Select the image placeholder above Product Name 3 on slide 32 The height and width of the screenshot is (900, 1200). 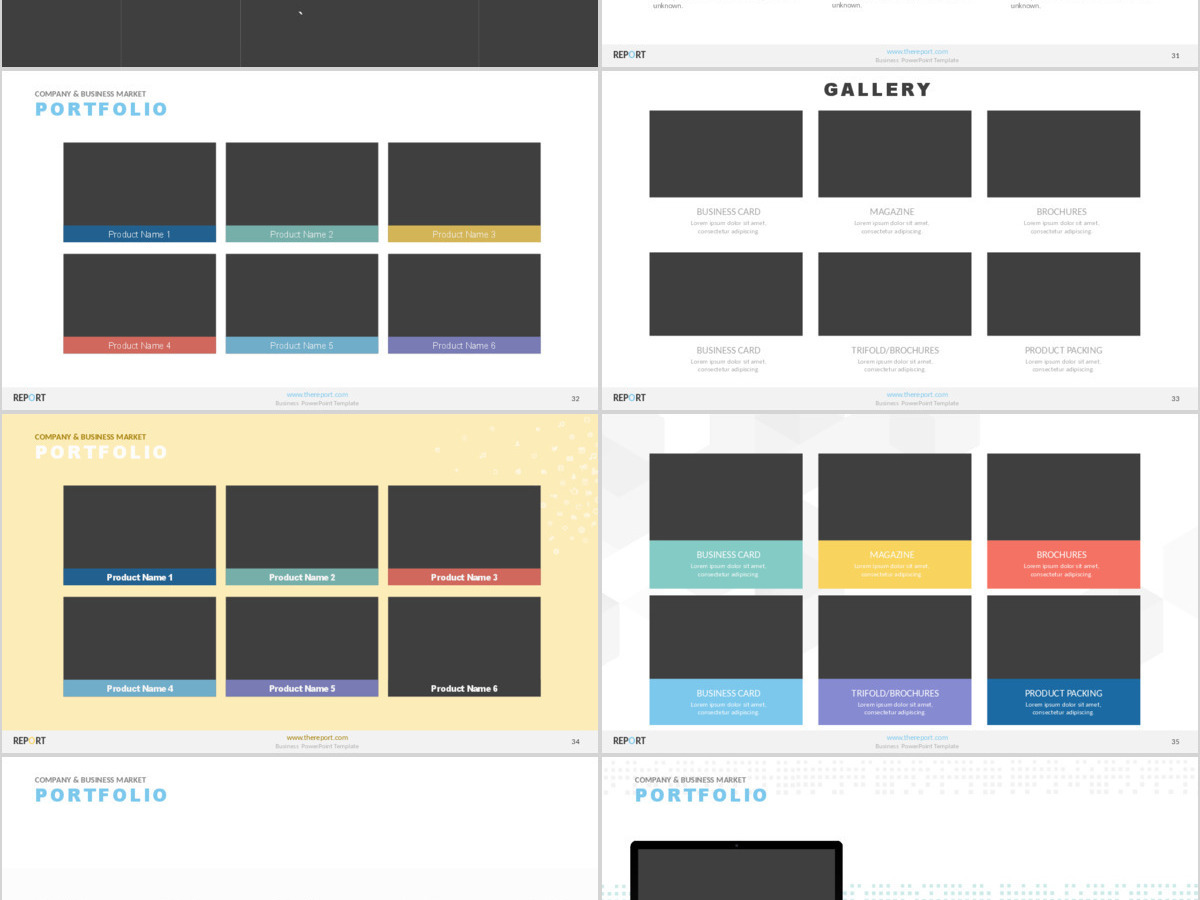[464, 184]
